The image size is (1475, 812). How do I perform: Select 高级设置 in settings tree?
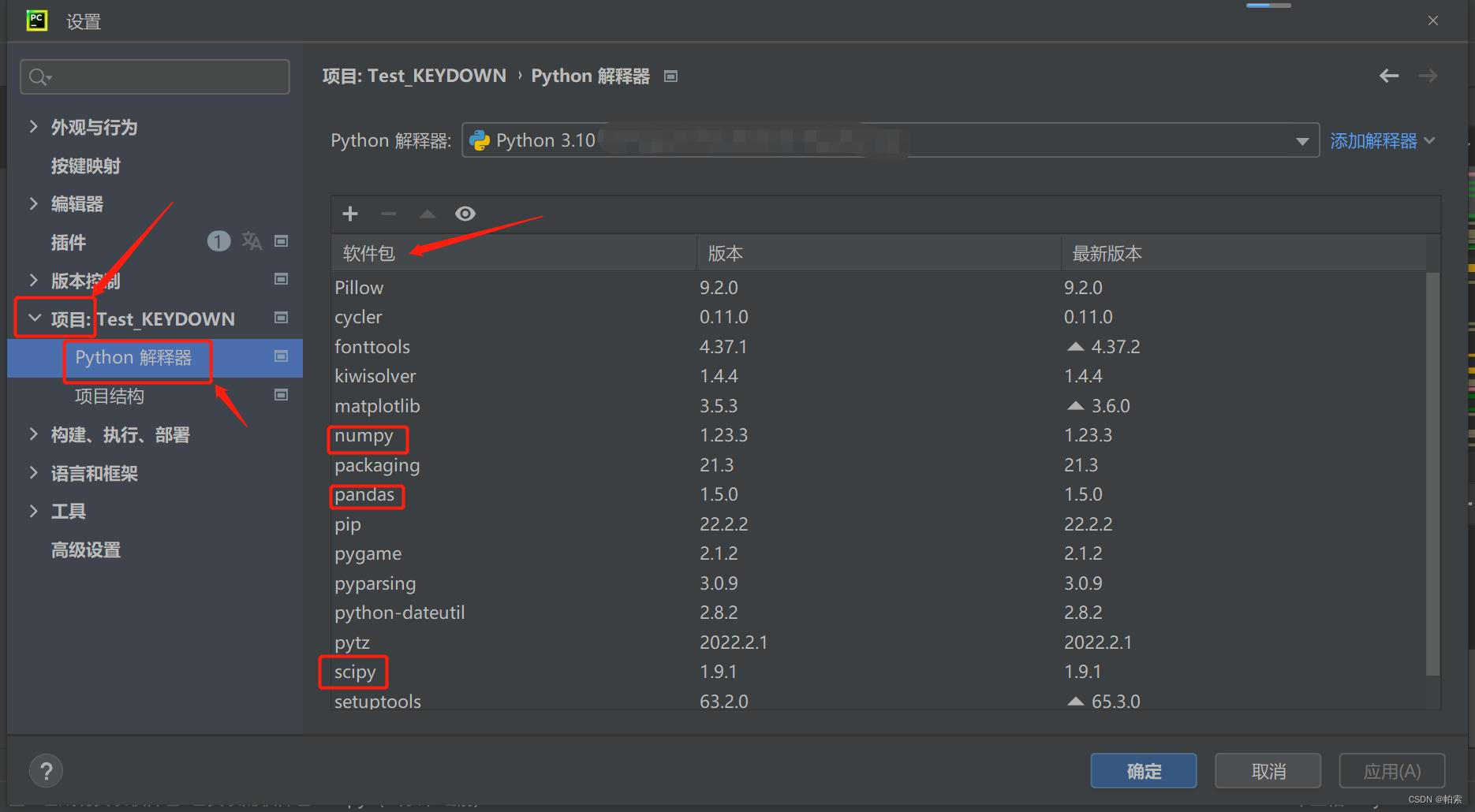point(86,549)
